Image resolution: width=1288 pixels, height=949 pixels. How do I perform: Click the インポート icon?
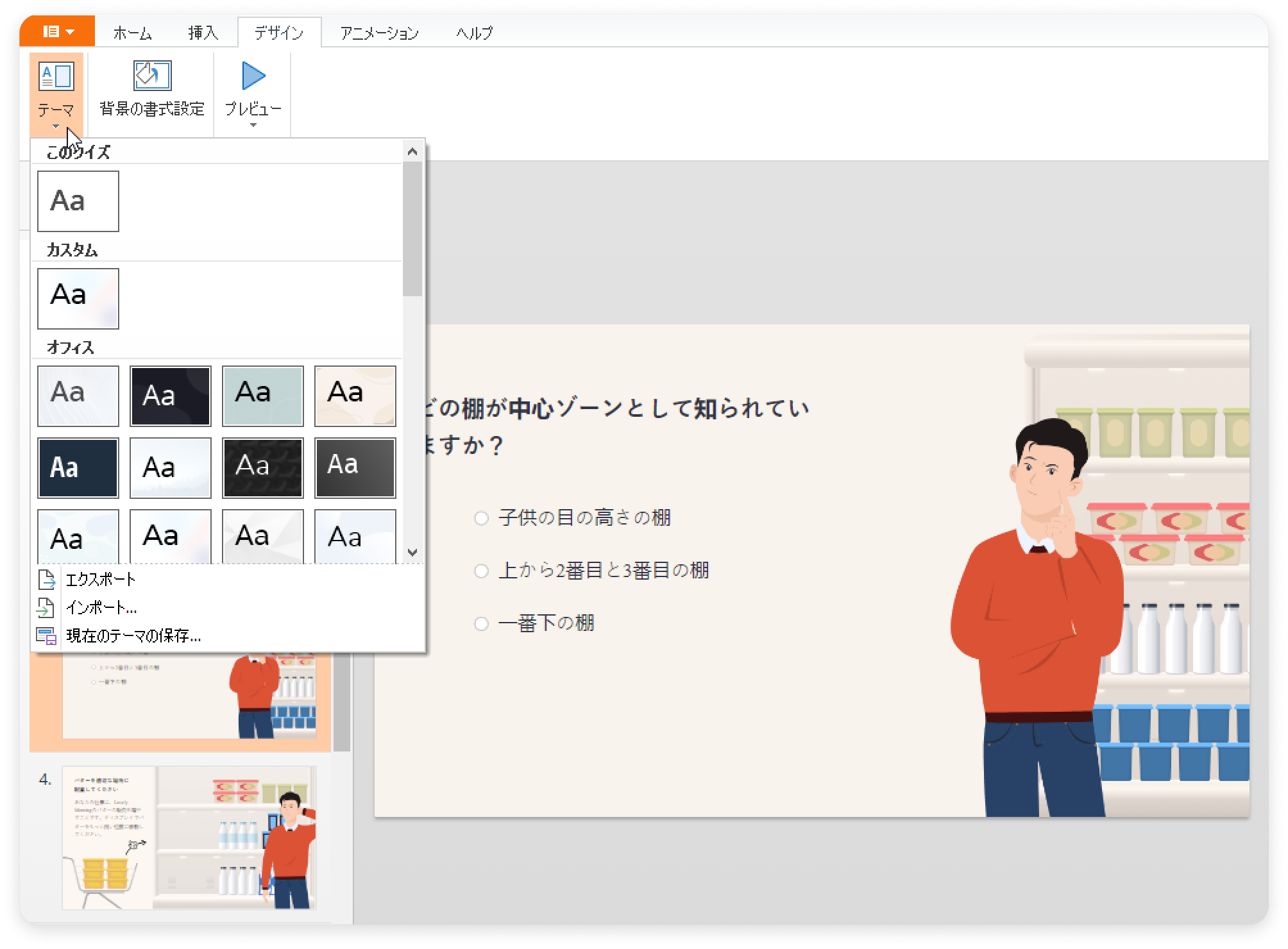(46, 608)
